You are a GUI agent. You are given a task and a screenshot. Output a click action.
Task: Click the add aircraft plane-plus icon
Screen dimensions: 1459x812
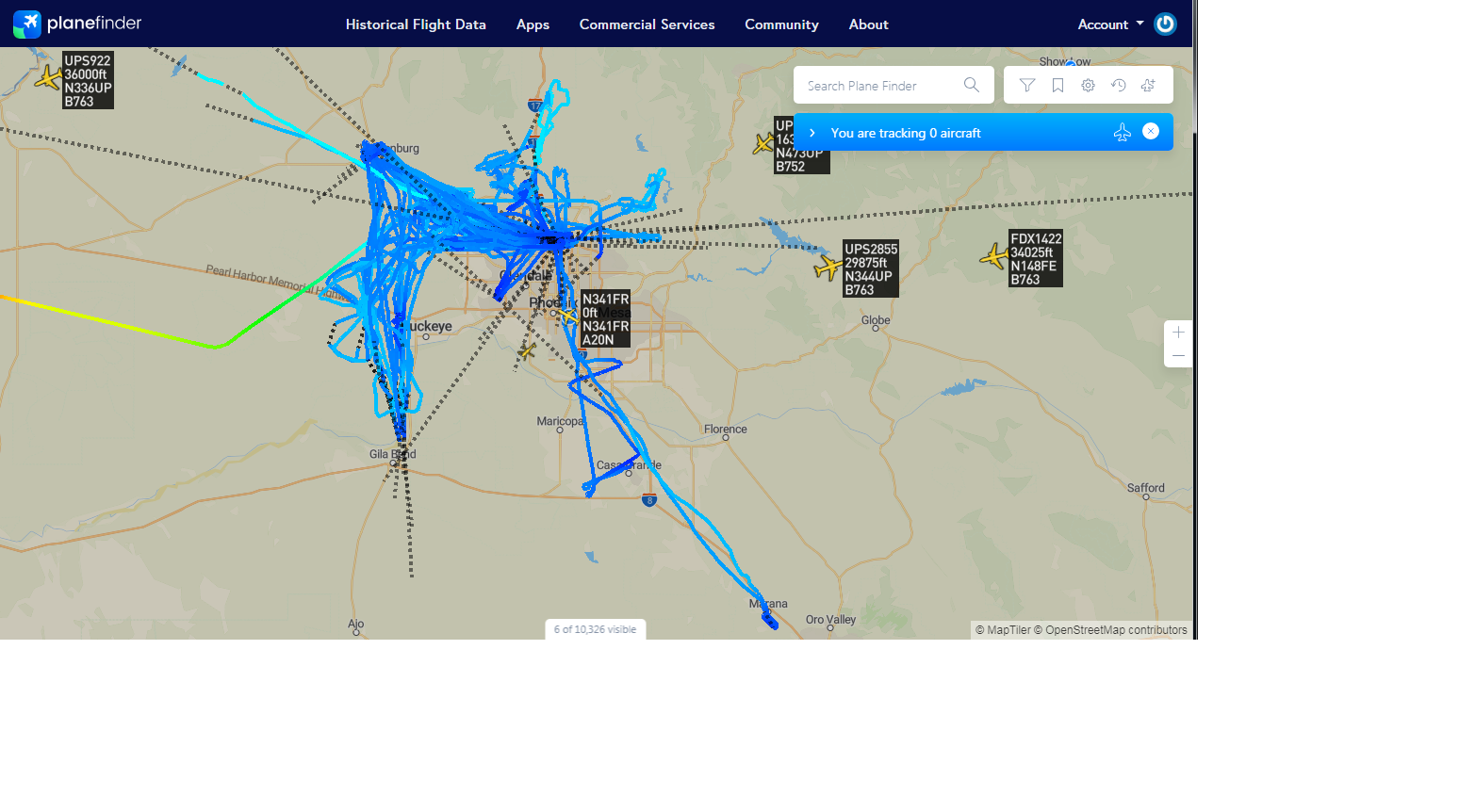click(1148, 86)
